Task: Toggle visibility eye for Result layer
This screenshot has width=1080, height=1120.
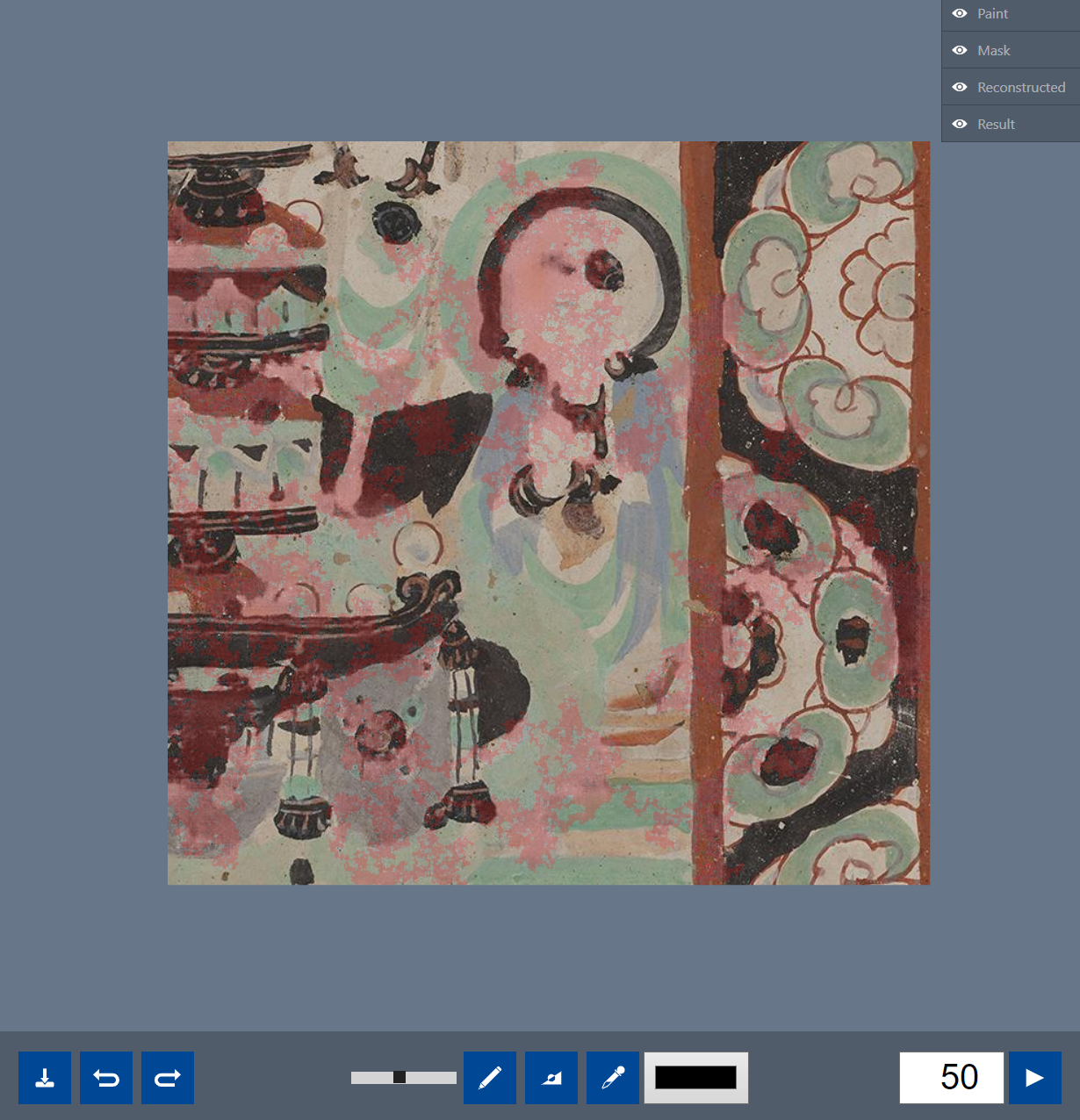Action: coord(960,124)
